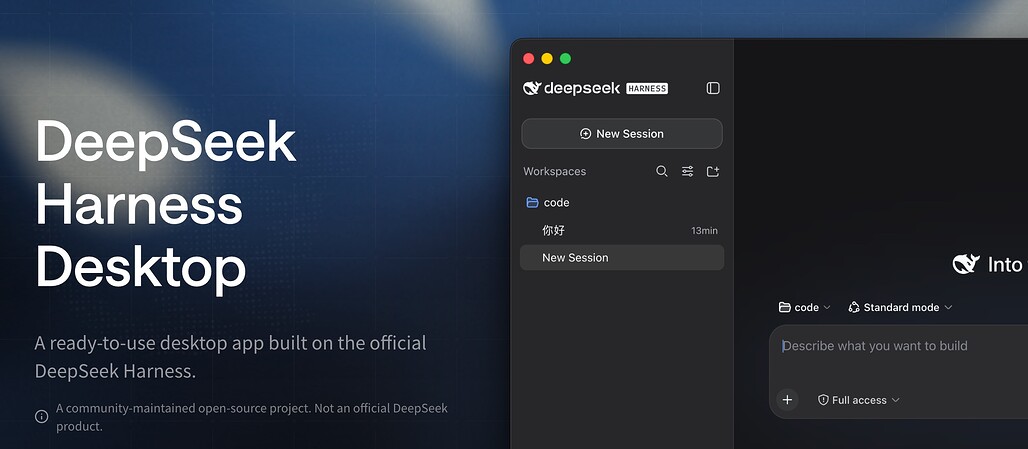Select the New Session list entry
This screenshot has width=1028, height=449.
coord(622,258)
